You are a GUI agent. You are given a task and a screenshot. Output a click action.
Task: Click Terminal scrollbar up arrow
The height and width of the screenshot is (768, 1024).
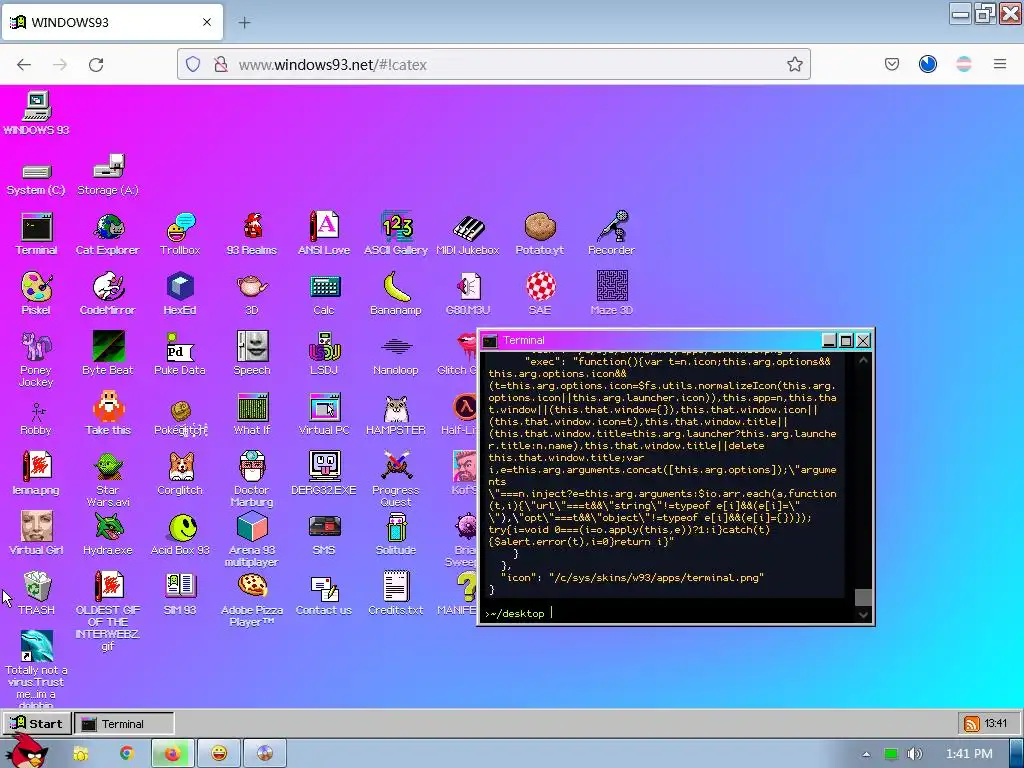point(863,360)
